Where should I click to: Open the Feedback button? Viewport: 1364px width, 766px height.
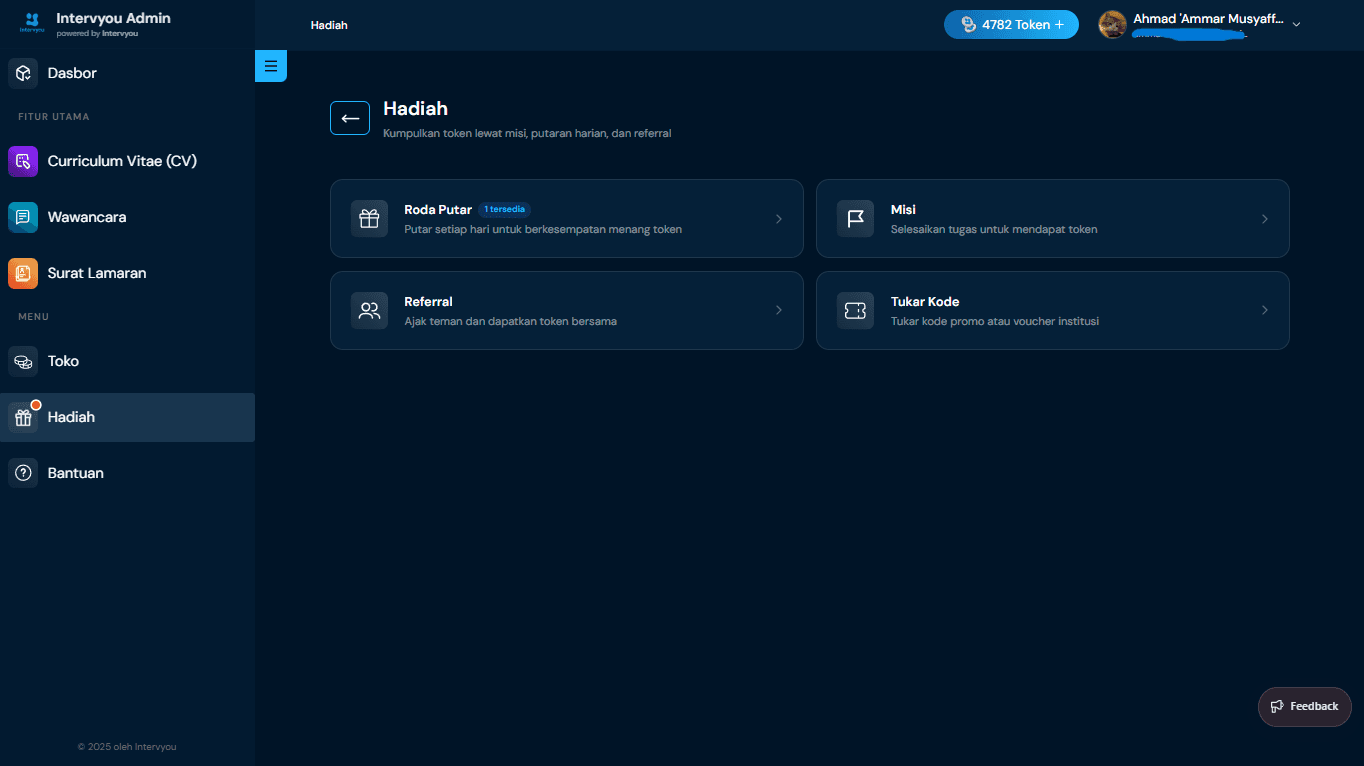point(1304,706)
